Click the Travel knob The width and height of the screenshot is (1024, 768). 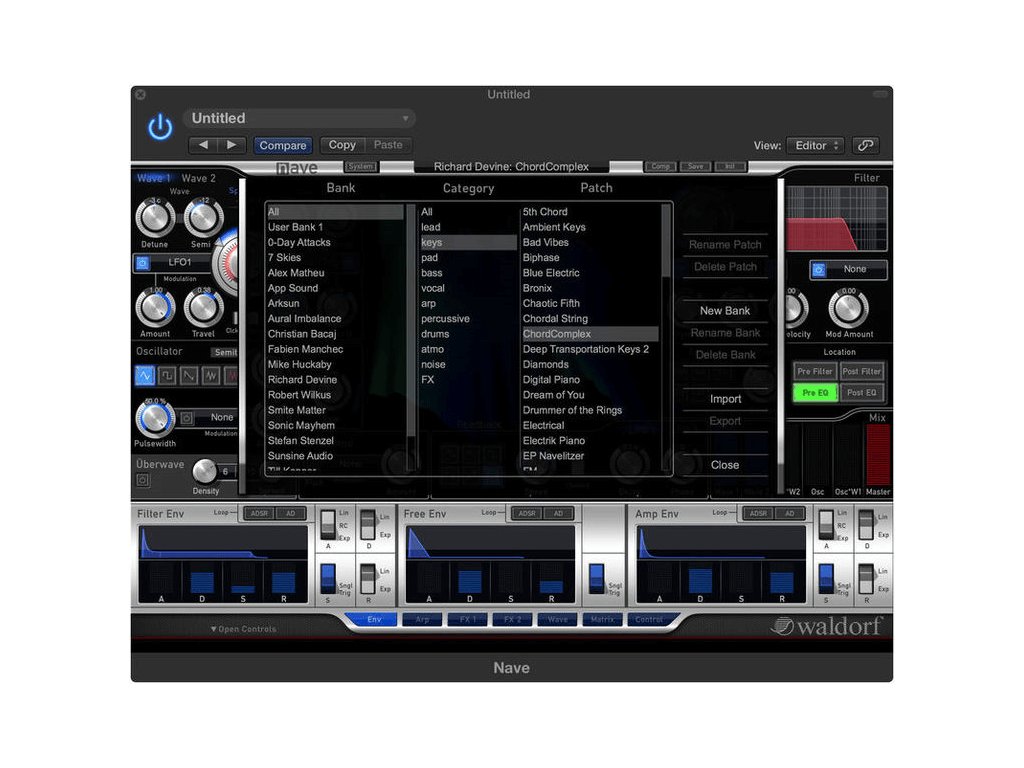click(x=203, y=308)
